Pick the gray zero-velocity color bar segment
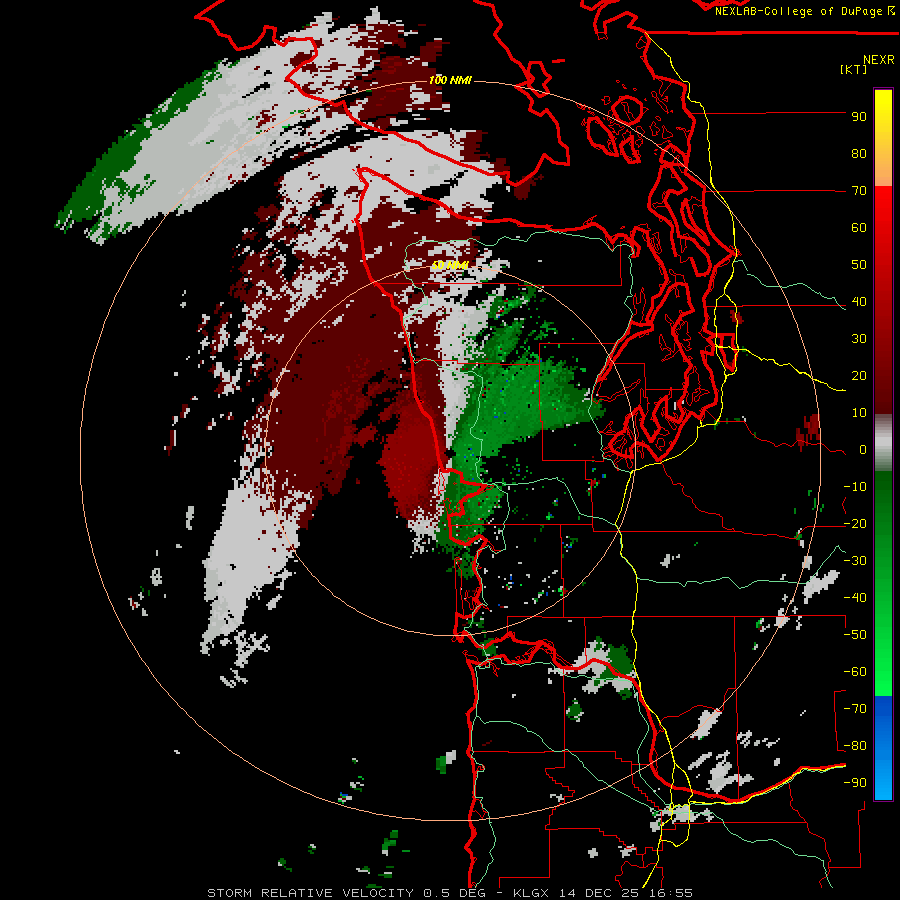Screen dimensions: 900x900 (x=883, y=445)
